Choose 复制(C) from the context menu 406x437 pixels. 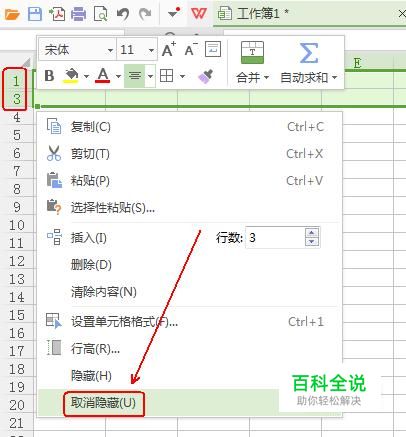coord(190,127)
